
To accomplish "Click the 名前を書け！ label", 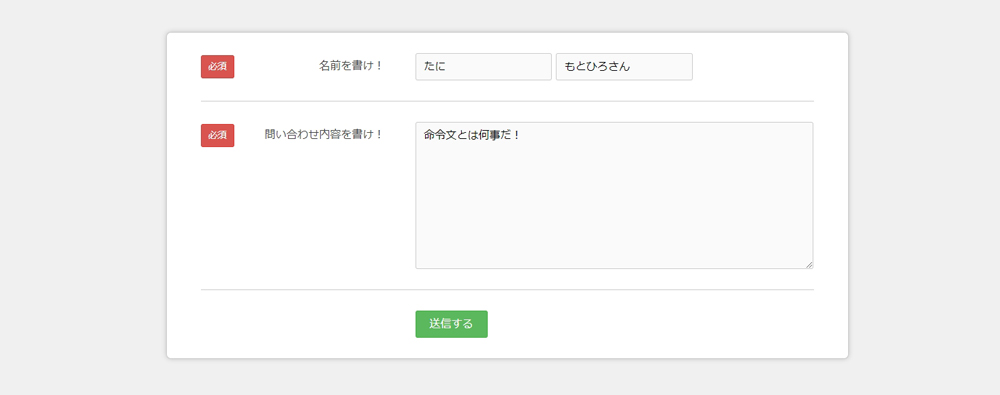I will point(351,66).
